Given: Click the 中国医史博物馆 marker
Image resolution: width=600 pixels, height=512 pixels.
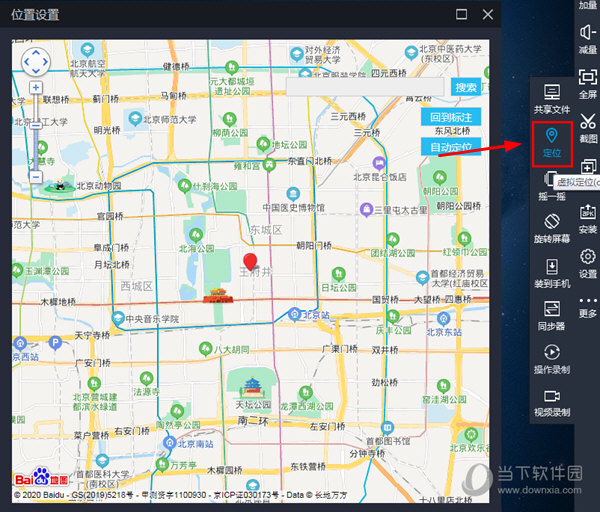Looking at the screenshot, I should 293,194.
